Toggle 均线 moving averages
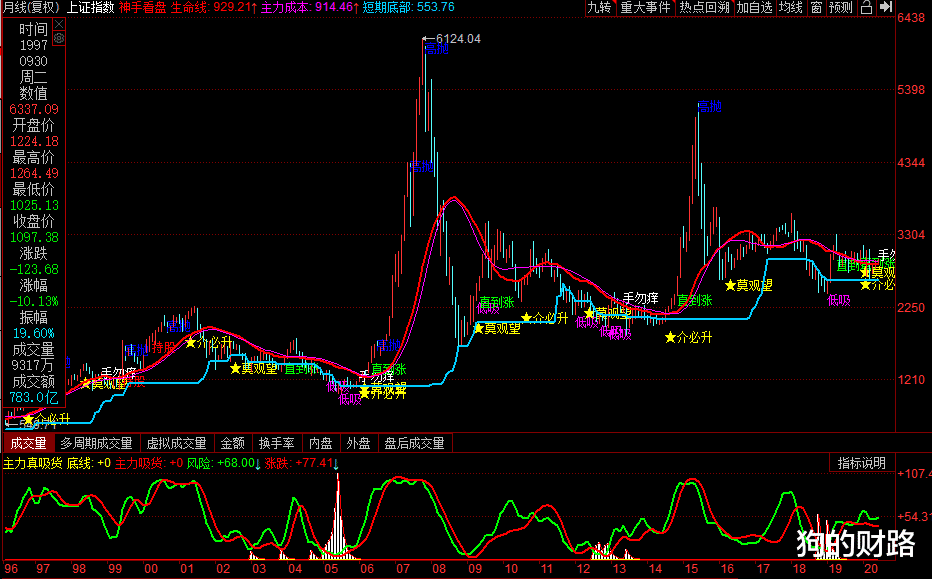 coord(791,7)
